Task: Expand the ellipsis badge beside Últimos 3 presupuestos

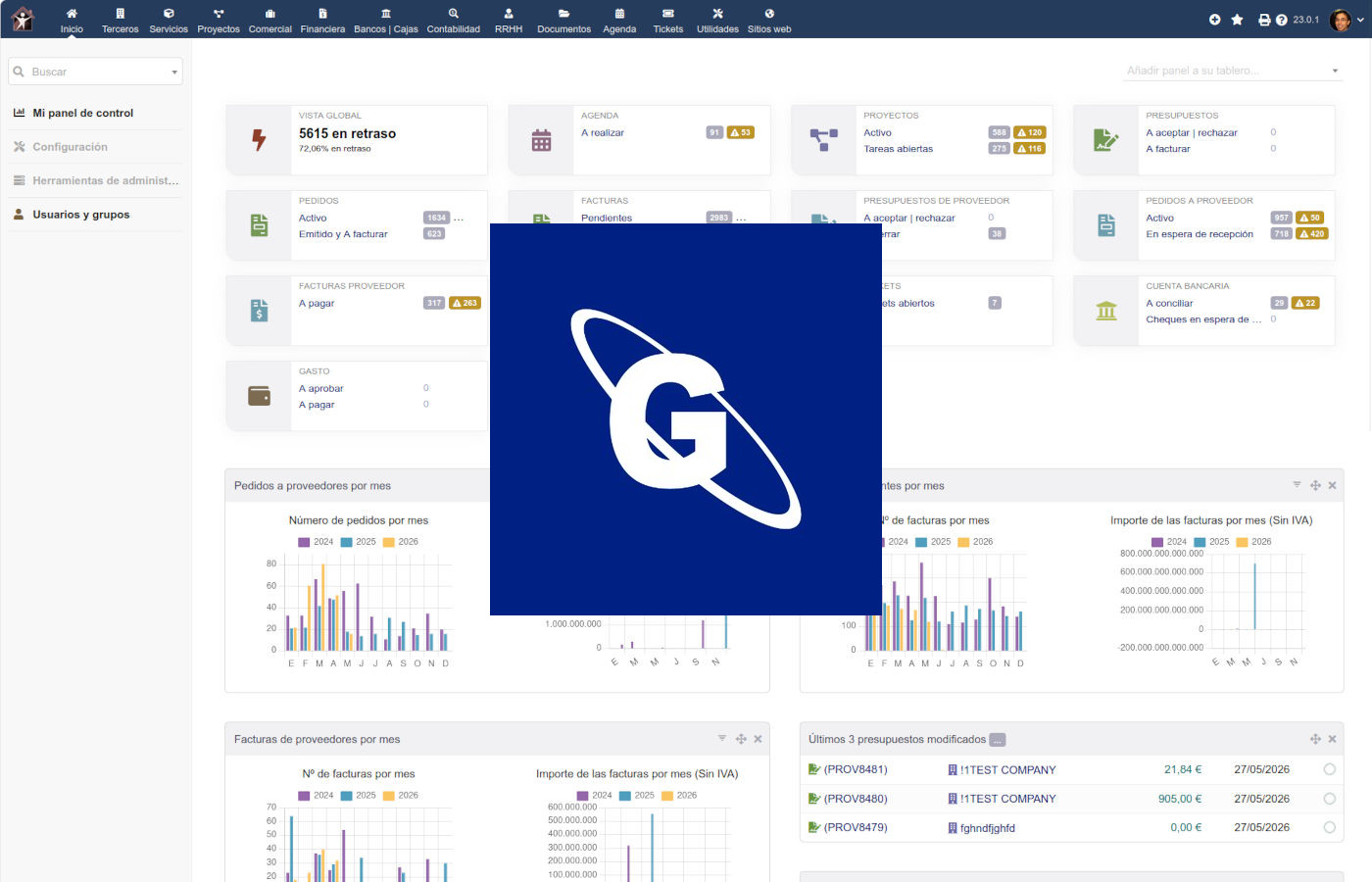Action: (x=998, y=740)
